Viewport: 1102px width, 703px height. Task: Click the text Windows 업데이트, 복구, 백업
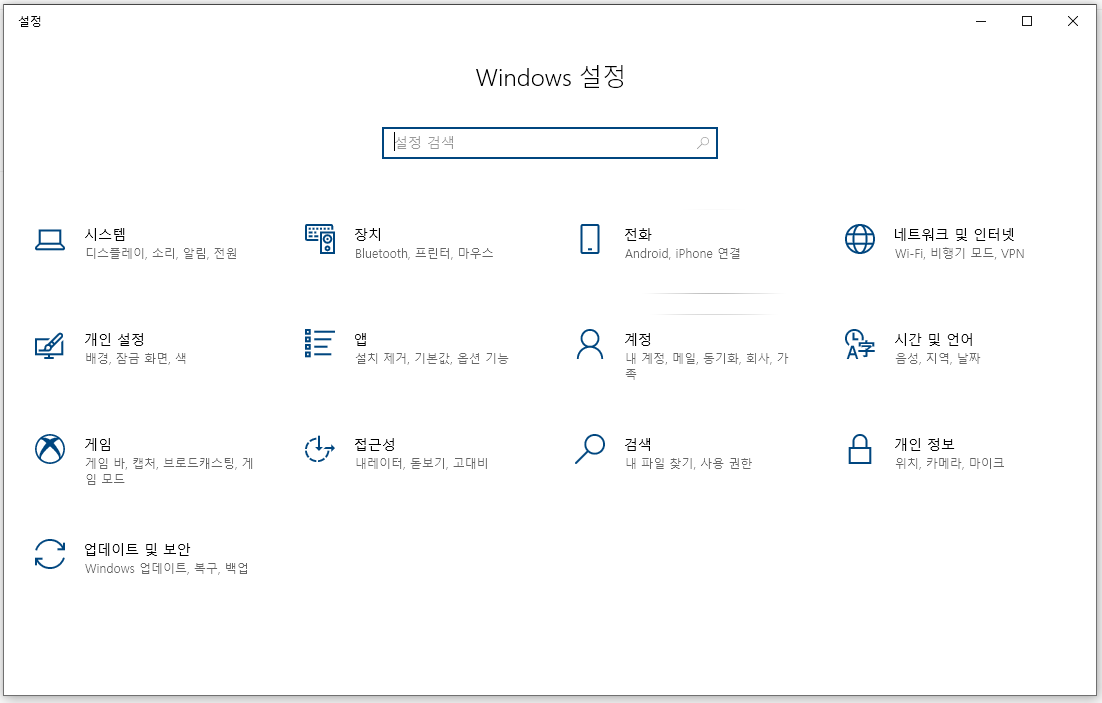167,568
